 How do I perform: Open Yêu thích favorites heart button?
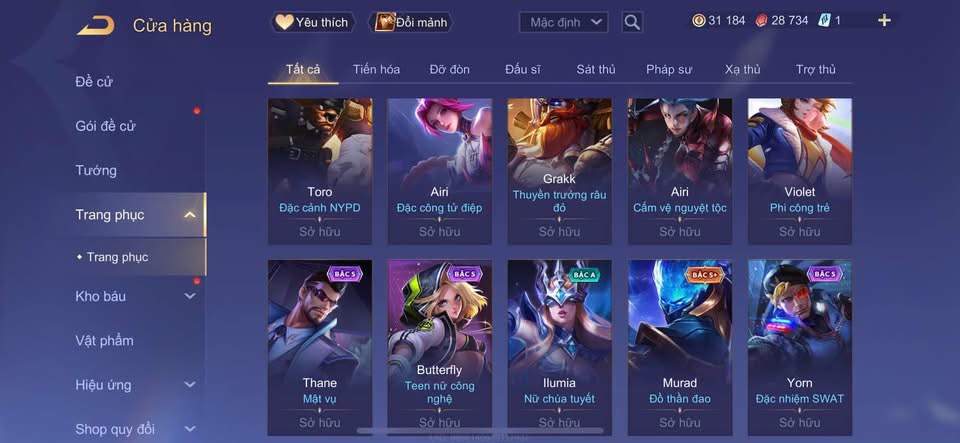click(x=312, y=23)
